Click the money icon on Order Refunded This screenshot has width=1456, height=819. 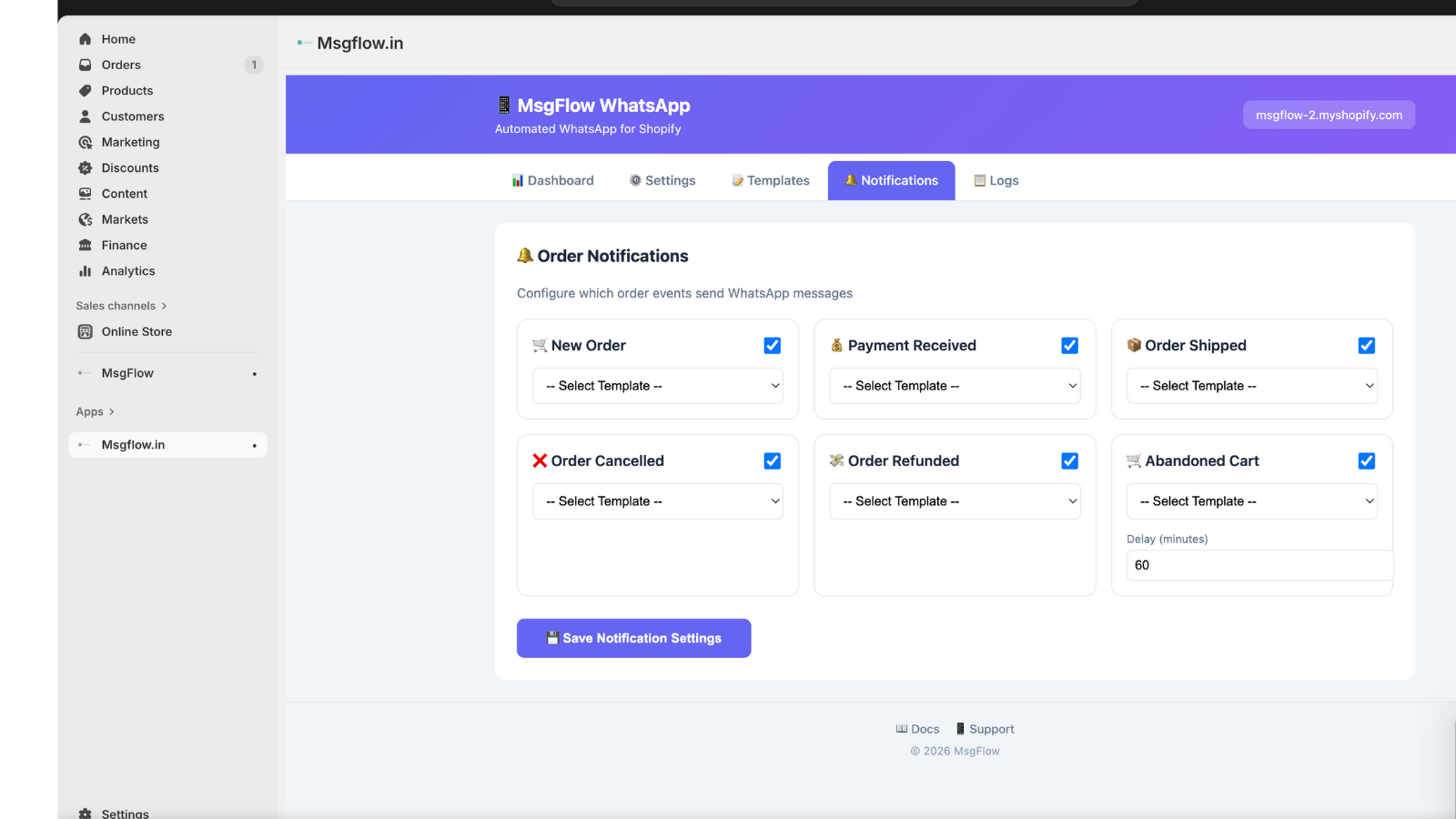837,460
